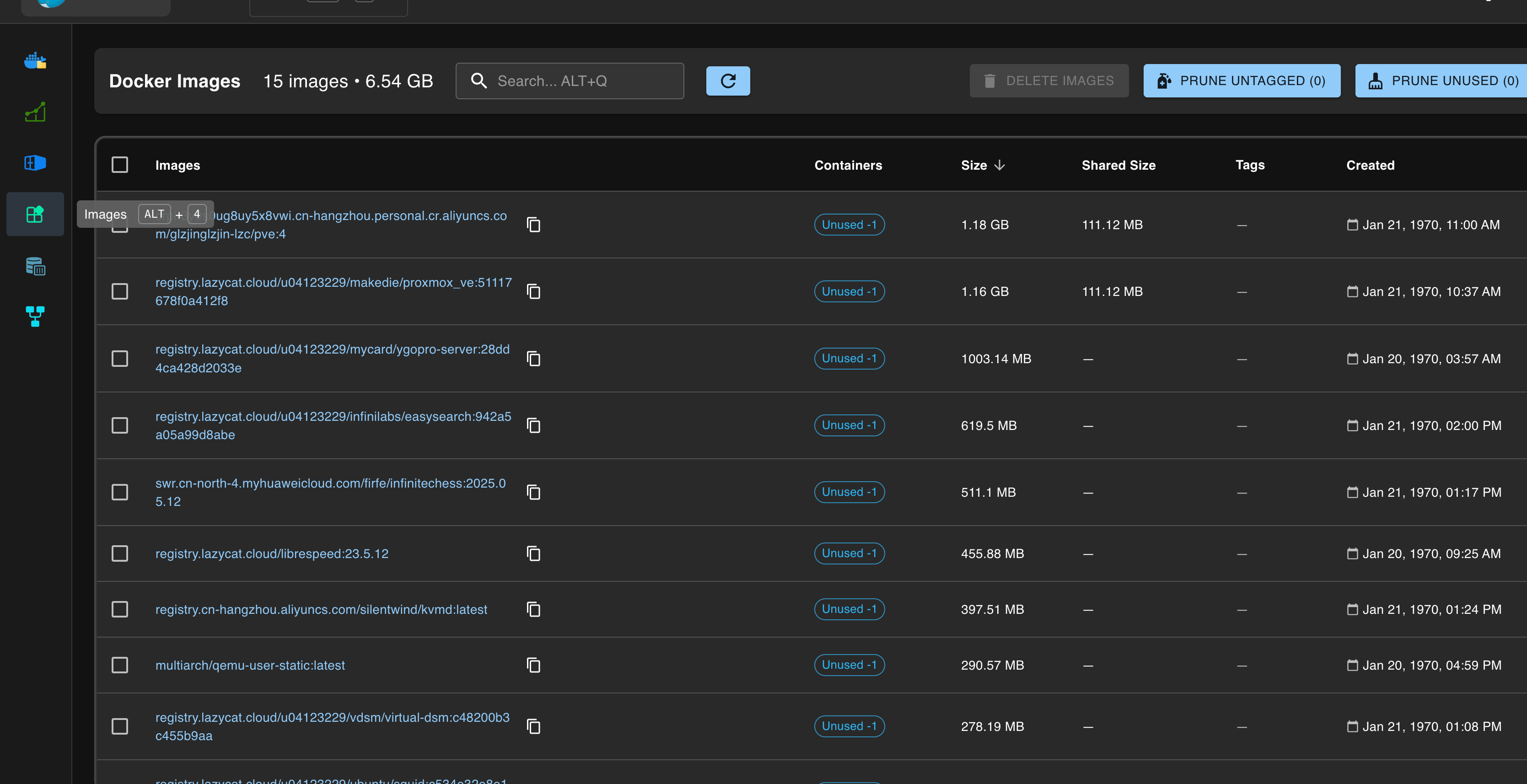Select the "15 images • 6.54 GB" summary text
This screenshot has height=784, width=1527.
coord(348,81)
